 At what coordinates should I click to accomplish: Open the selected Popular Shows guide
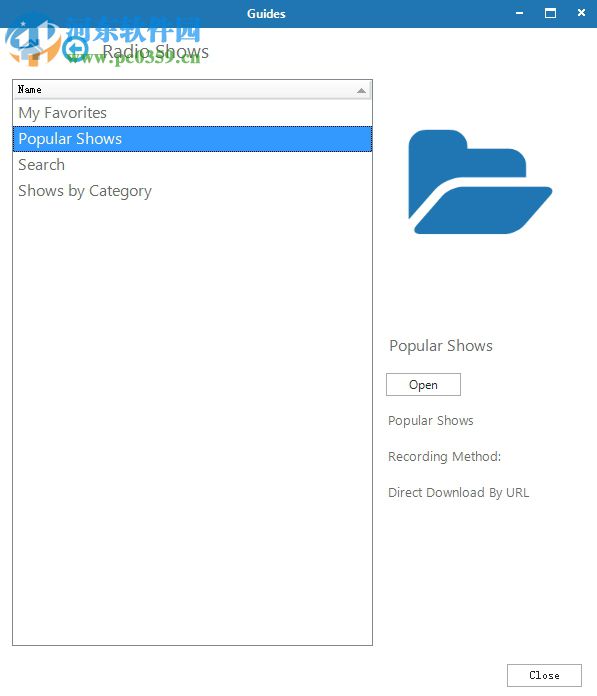pyautogui.click(x=423, y=384)
